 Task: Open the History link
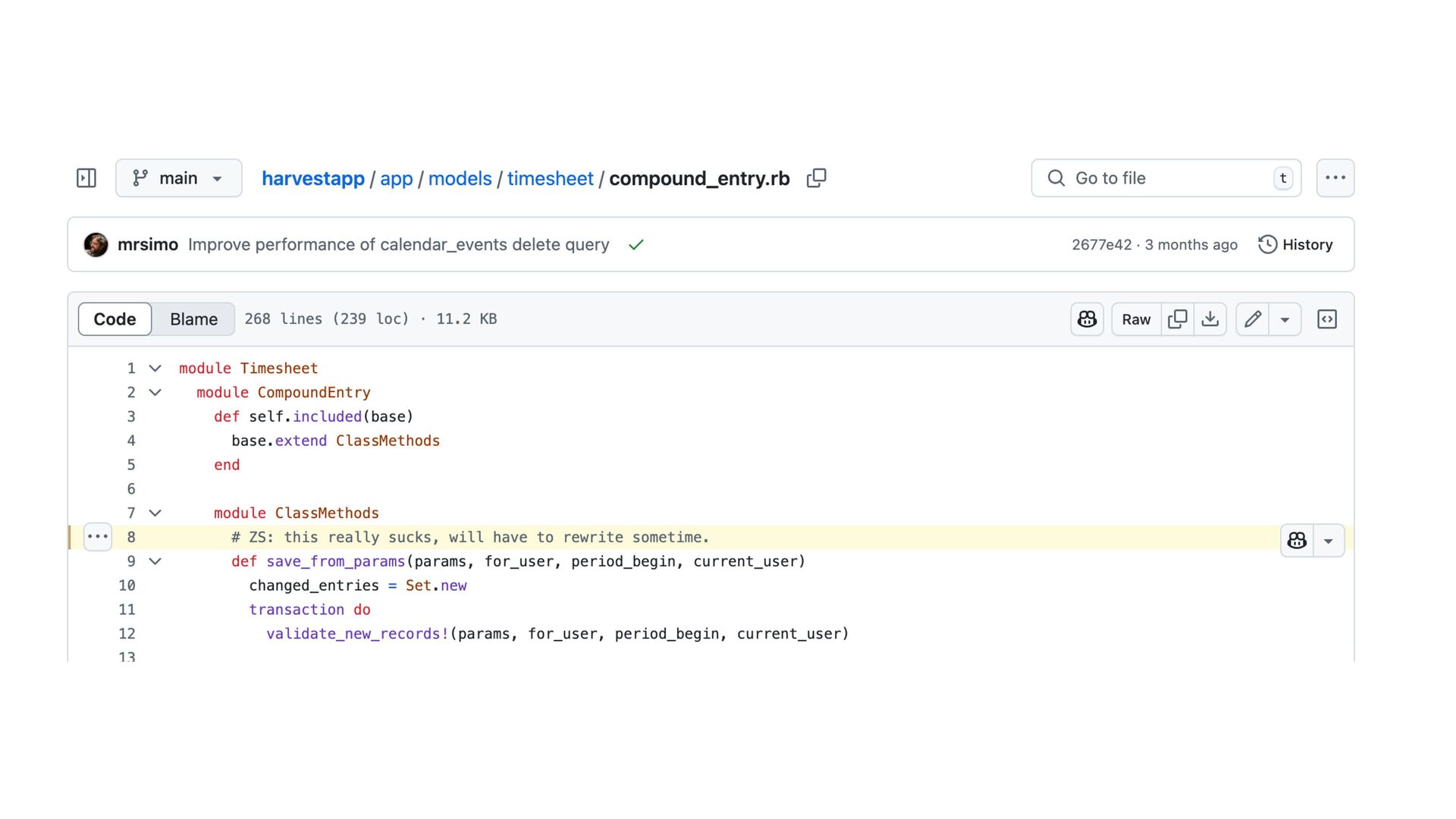pos(1295,245)
